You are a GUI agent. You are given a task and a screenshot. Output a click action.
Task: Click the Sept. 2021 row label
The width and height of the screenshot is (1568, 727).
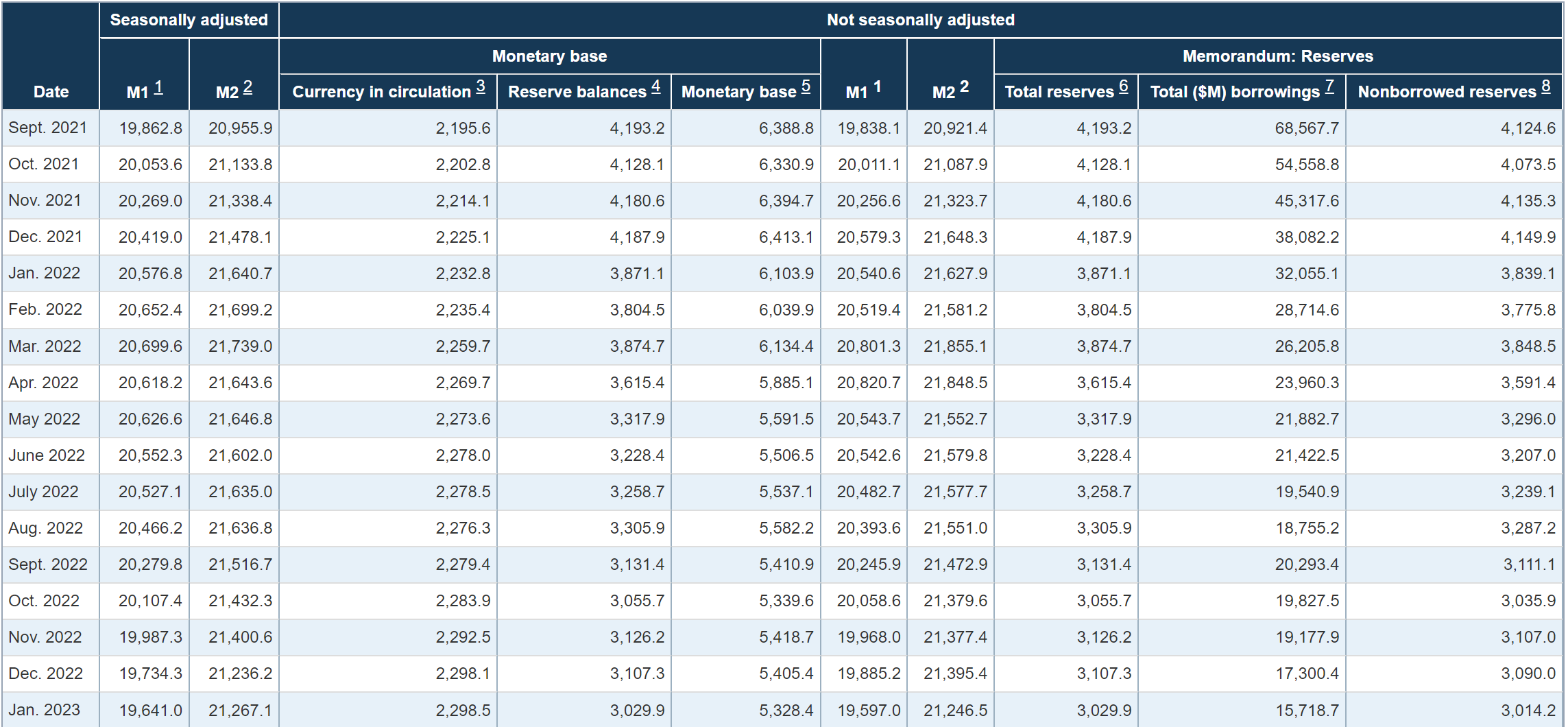[x=48, y=128]
